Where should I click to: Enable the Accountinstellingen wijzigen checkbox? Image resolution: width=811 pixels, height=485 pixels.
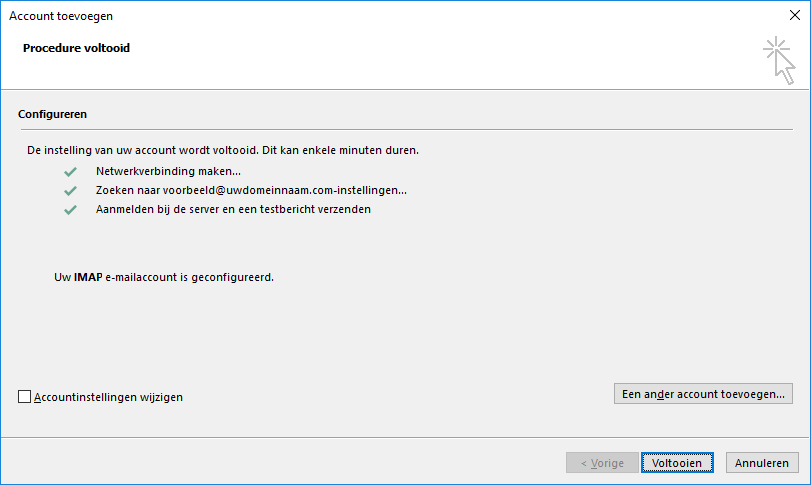tap(24, 397)
